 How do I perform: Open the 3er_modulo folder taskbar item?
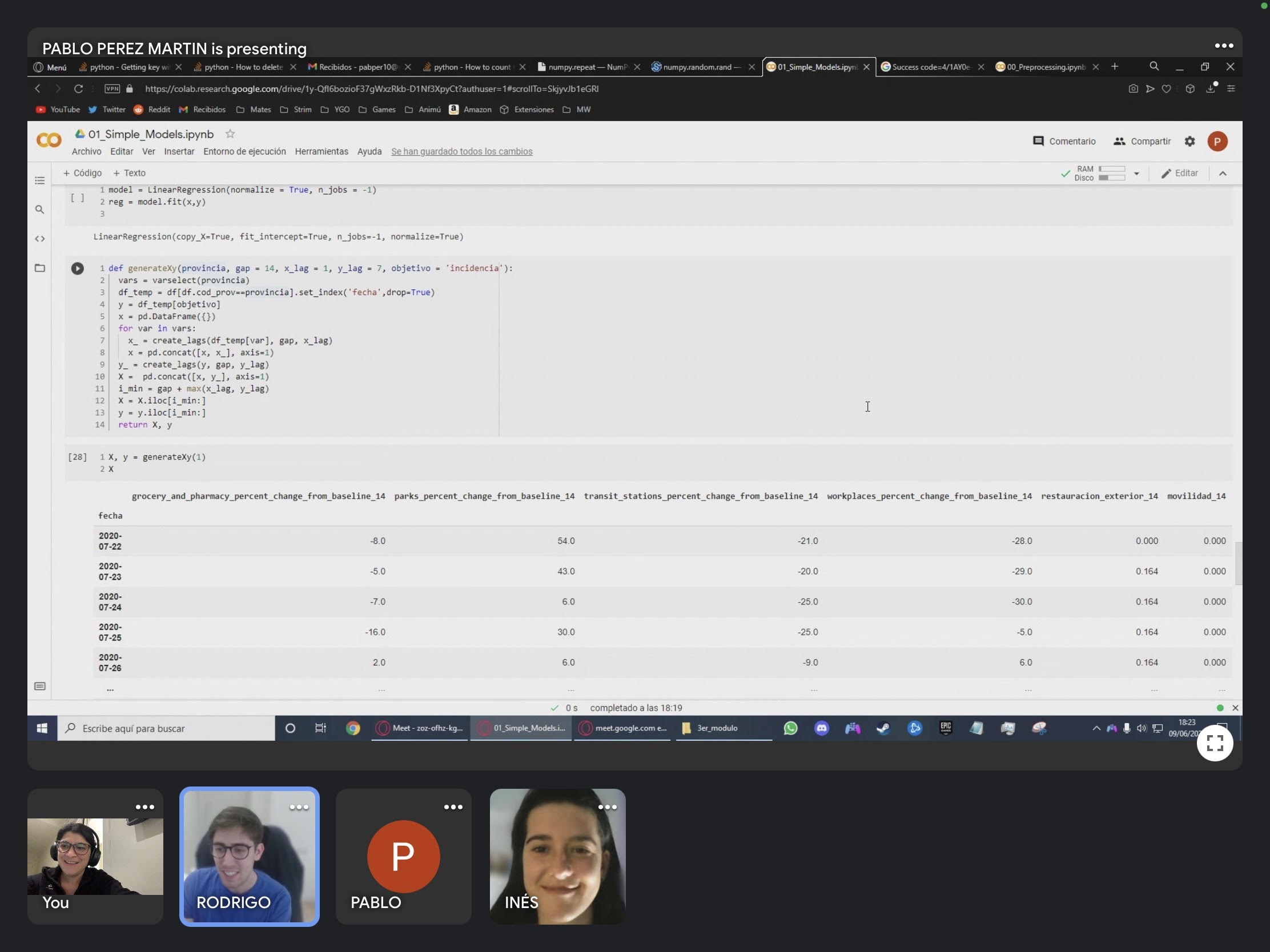pyautogui.click(x=724, y=728)
